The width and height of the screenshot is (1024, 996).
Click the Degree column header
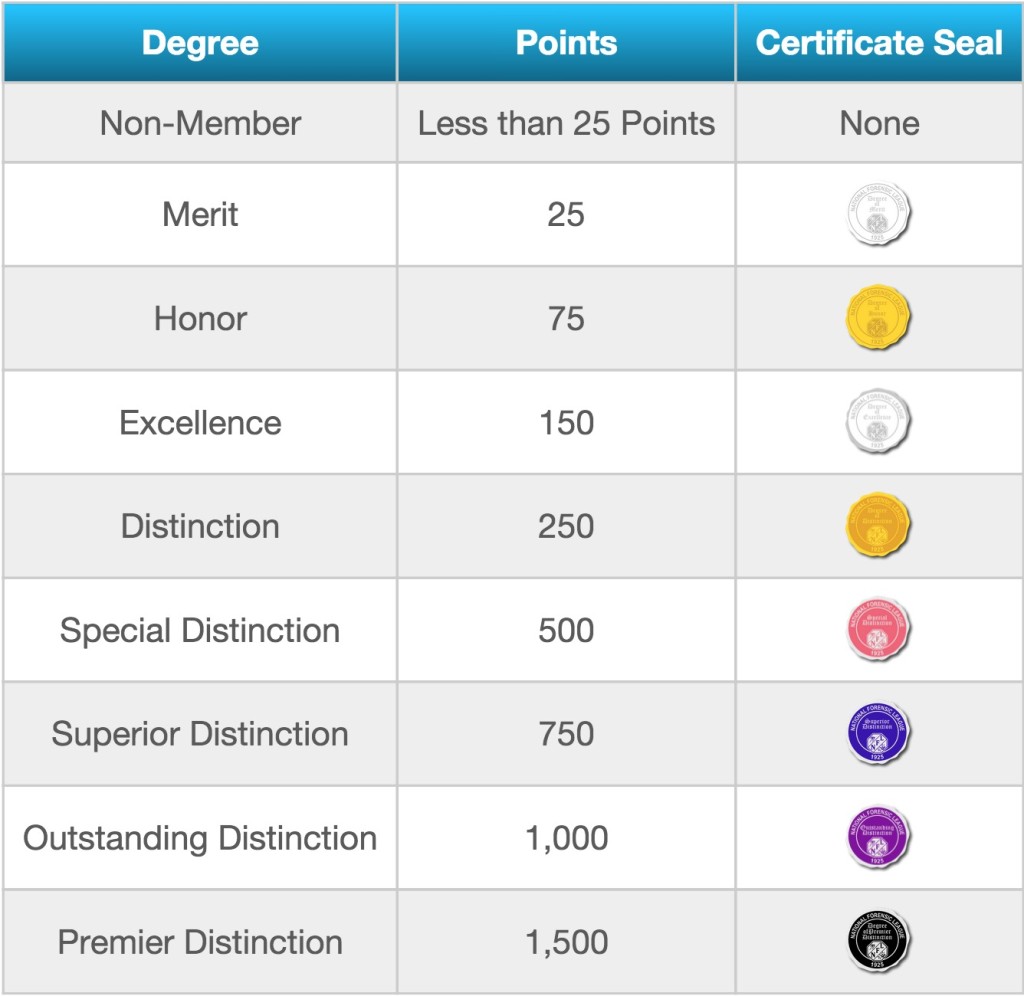[x=200, y=43]
